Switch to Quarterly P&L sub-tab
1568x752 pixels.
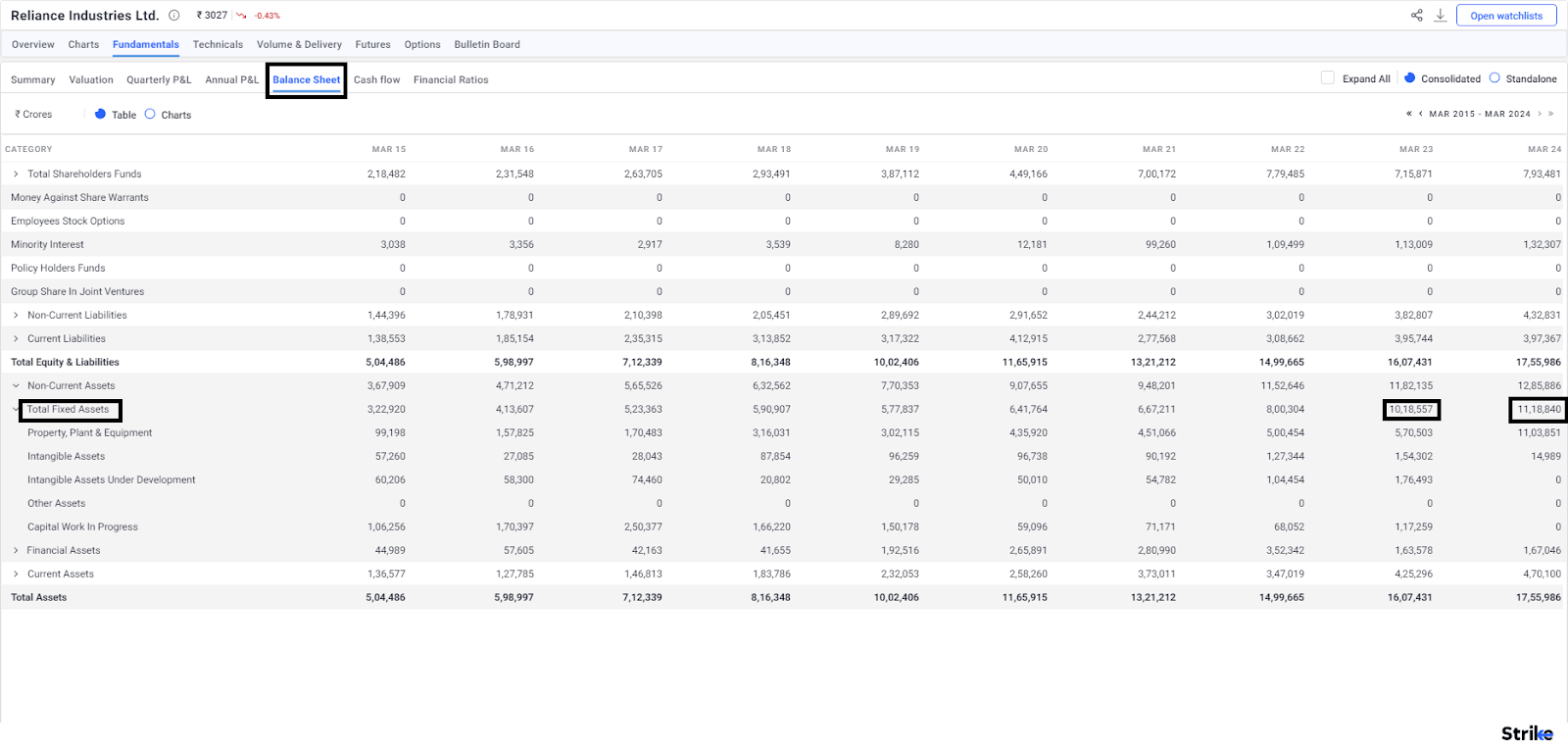159,79
